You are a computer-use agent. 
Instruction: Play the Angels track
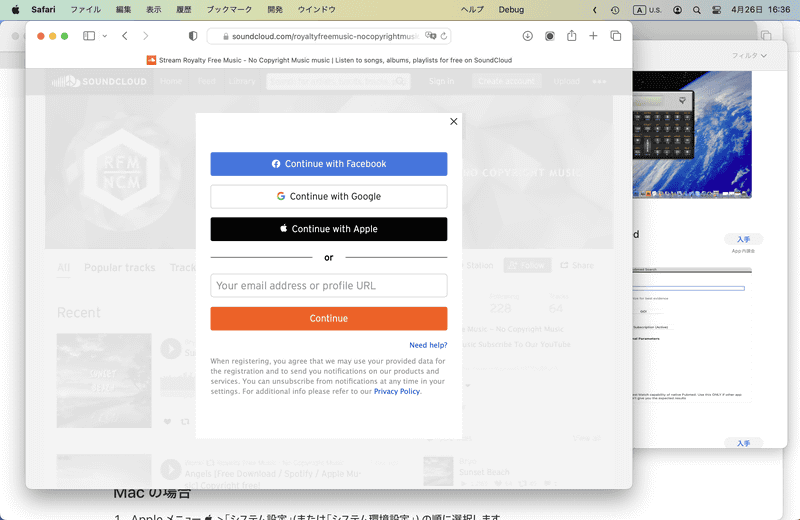[x=170, y=469]
